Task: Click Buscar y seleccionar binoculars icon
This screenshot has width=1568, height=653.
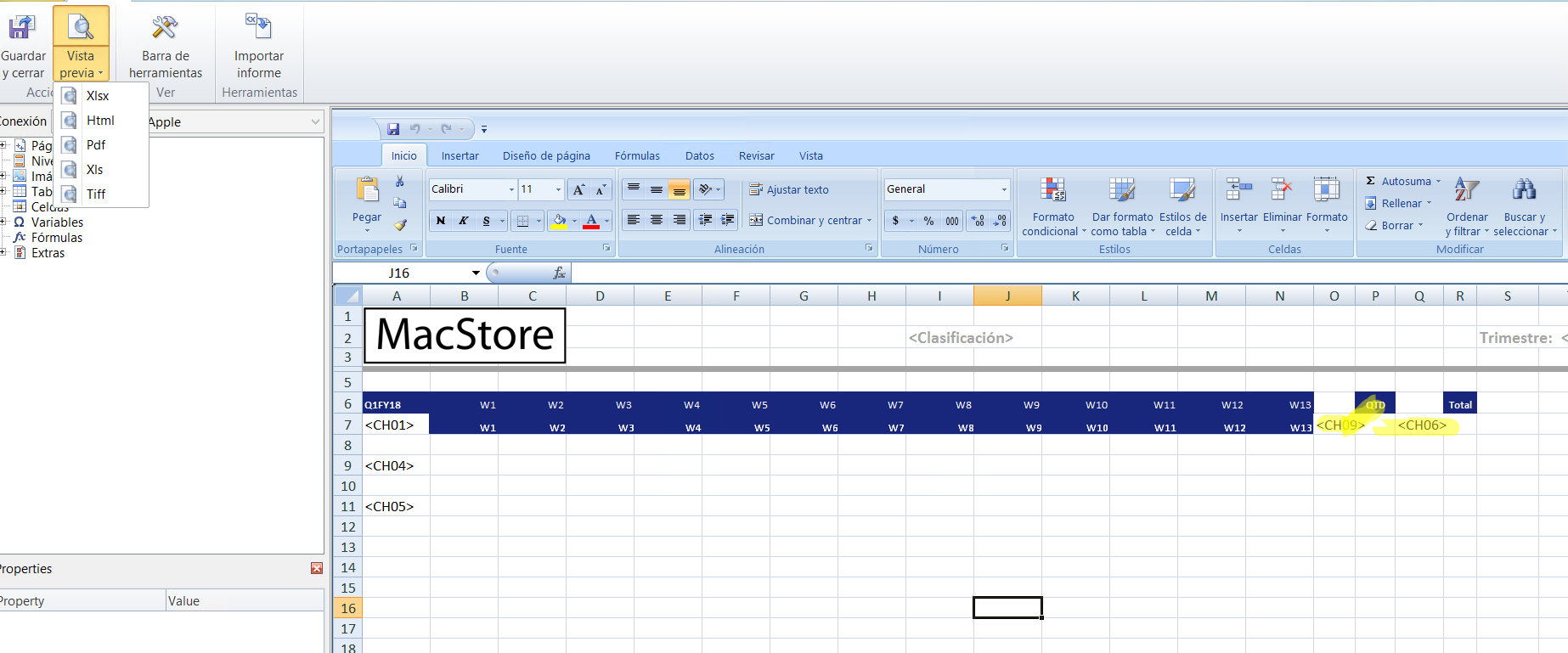Action: click(x=1524, y=189)
